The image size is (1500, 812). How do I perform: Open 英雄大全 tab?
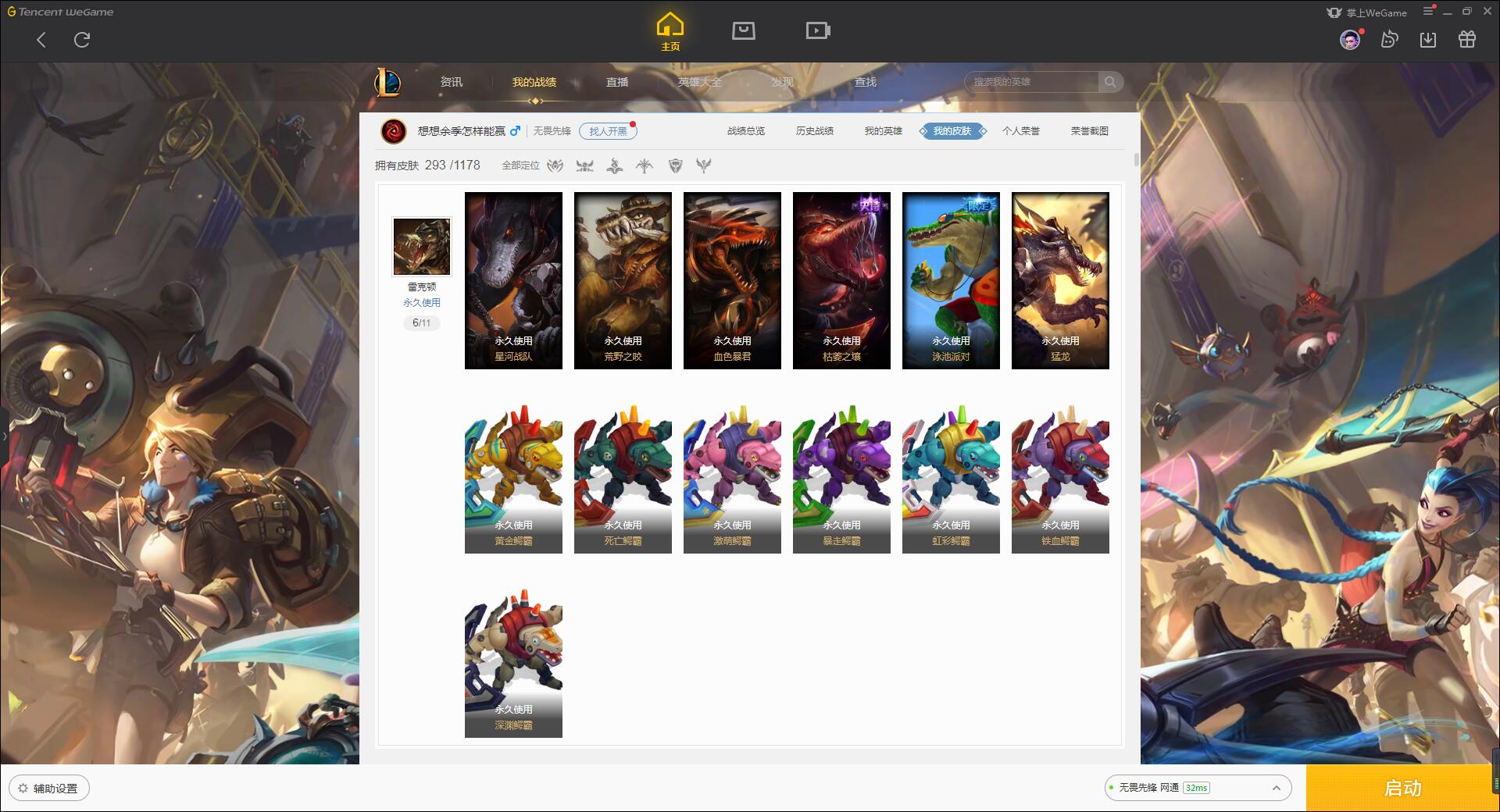tap(700, 82)
